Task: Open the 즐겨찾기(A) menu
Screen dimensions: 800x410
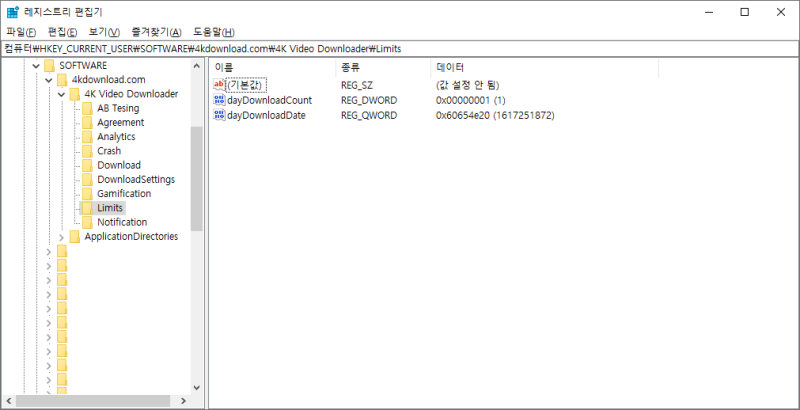Action: click(156, 32)
